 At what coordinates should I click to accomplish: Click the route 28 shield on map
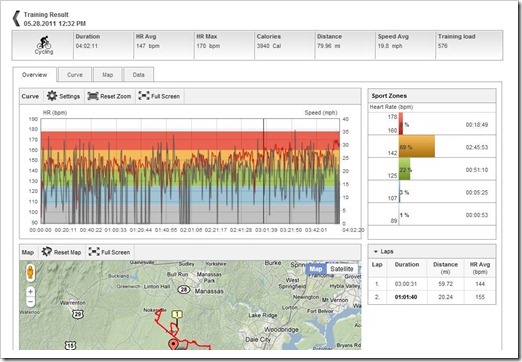[x=184, y=289]
